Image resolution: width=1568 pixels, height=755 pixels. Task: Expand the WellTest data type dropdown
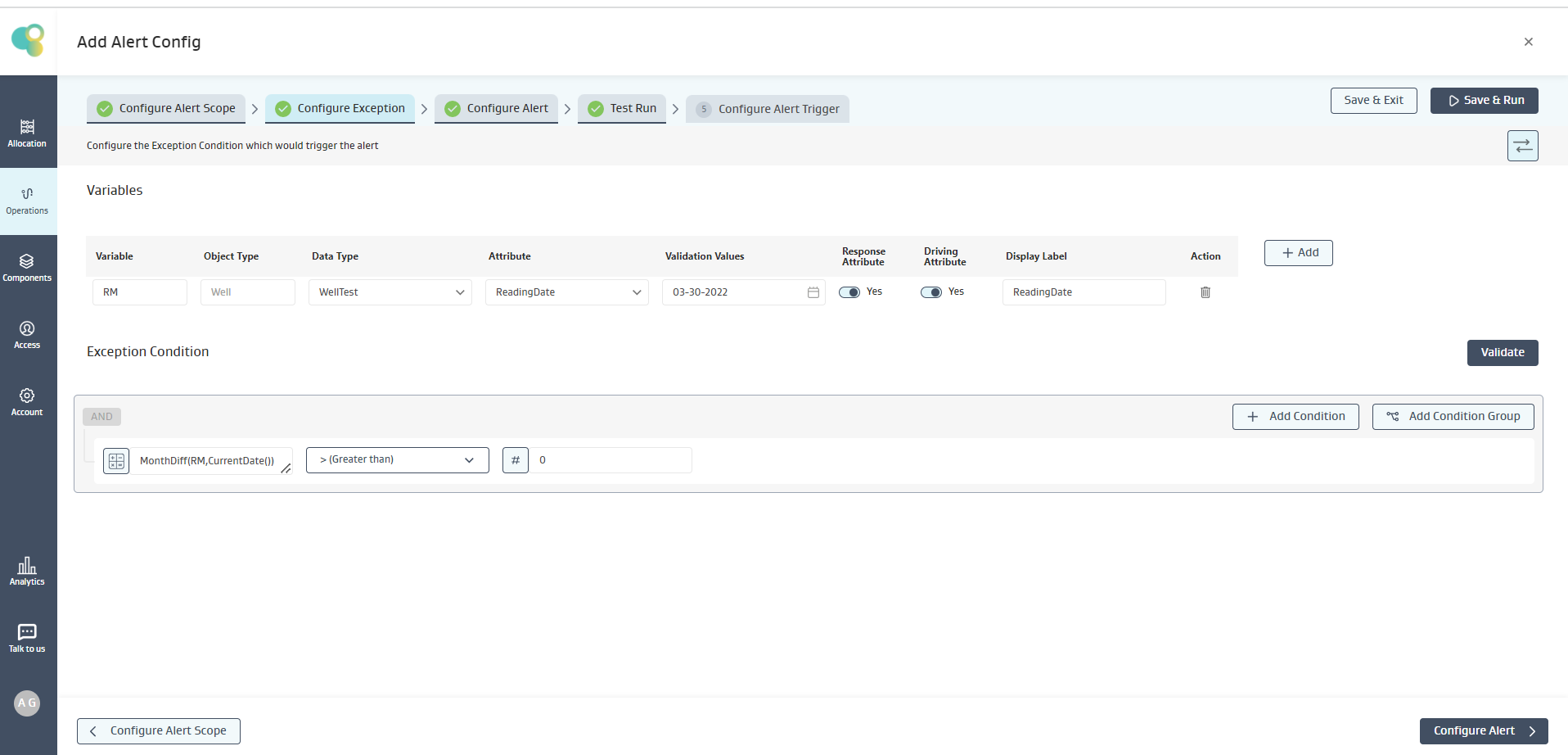390,292
